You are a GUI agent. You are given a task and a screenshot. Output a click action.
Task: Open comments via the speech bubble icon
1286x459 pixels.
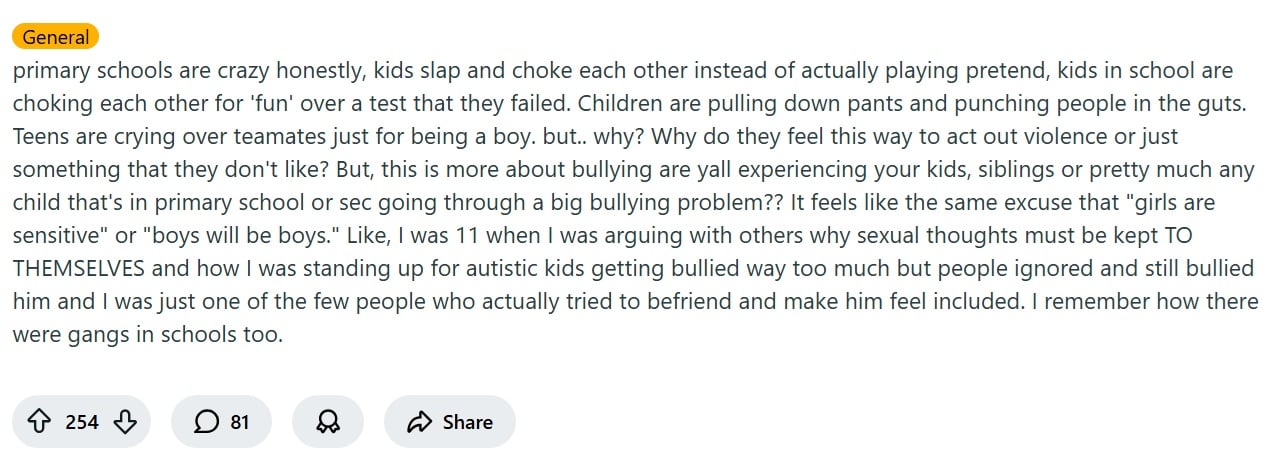(x=206, y=422)
